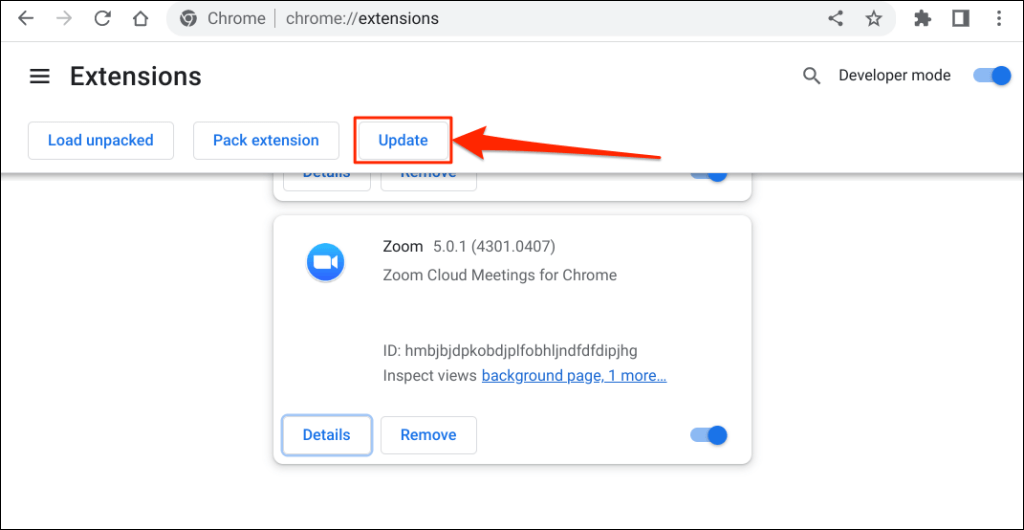Open Details for the Zoom extension
Screen dimensions: 1024x530
(327, 435)
